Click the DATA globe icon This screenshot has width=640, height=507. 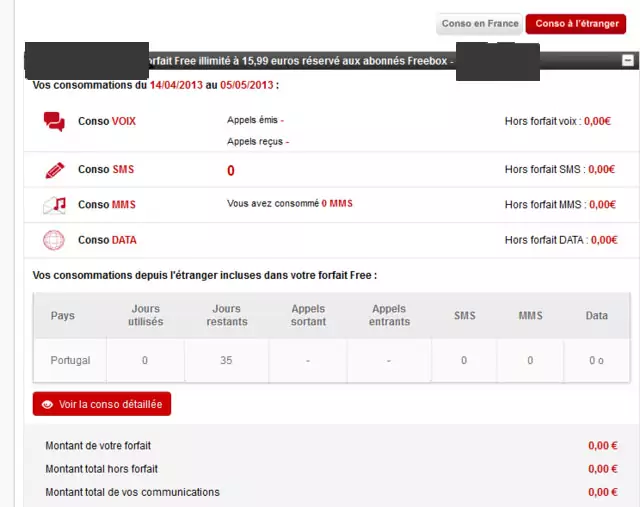(54, 240)
